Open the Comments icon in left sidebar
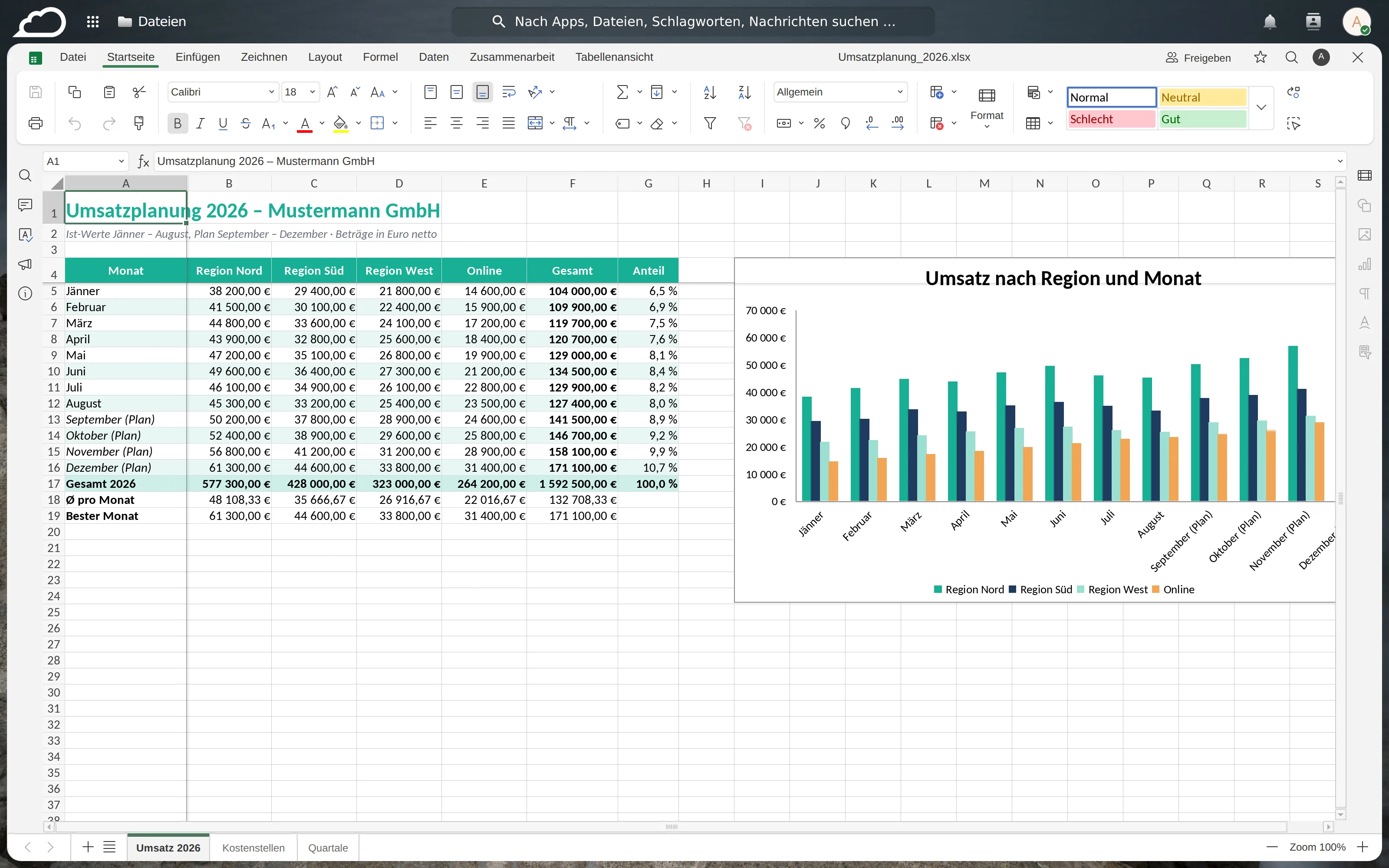 tap(25, 205)
